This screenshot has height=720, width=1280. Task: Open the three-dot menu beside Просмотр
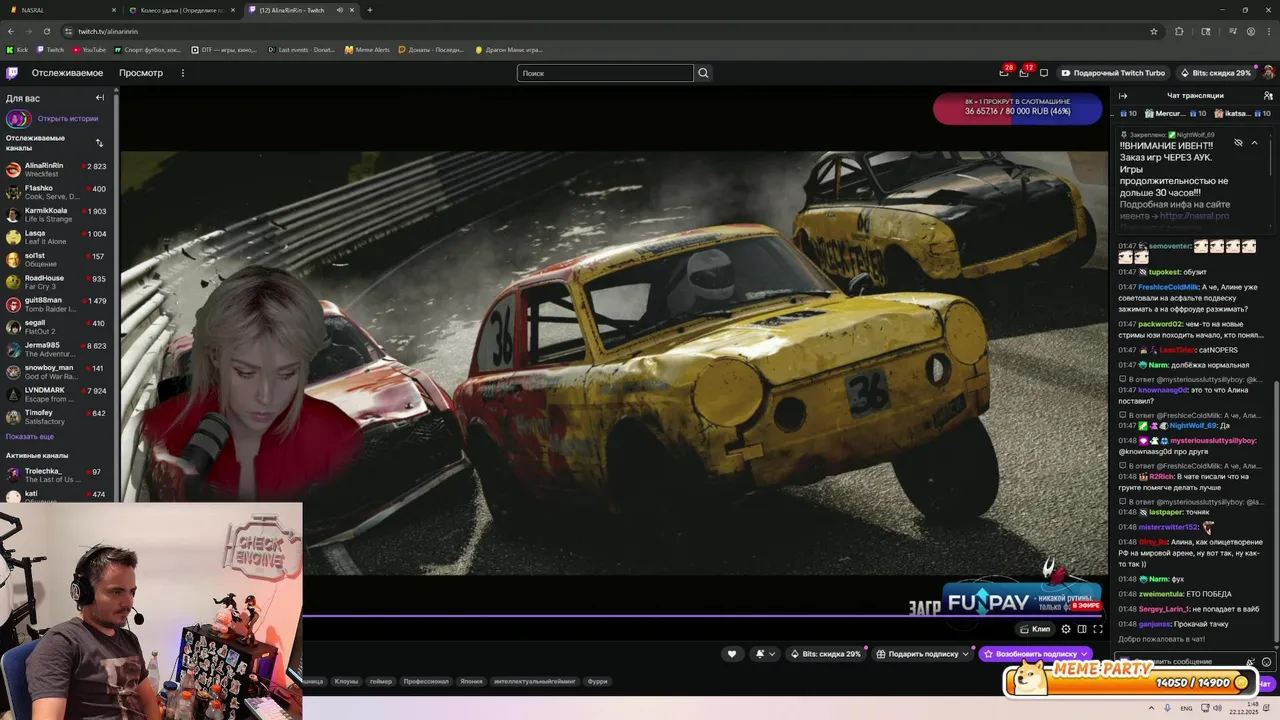(182, 73)
